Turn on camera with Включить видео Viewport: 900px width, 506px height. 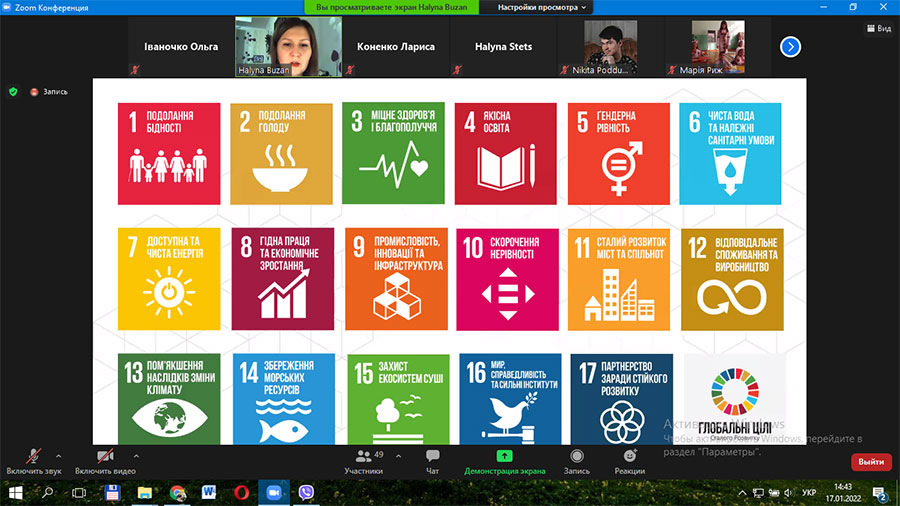(105, 461)
